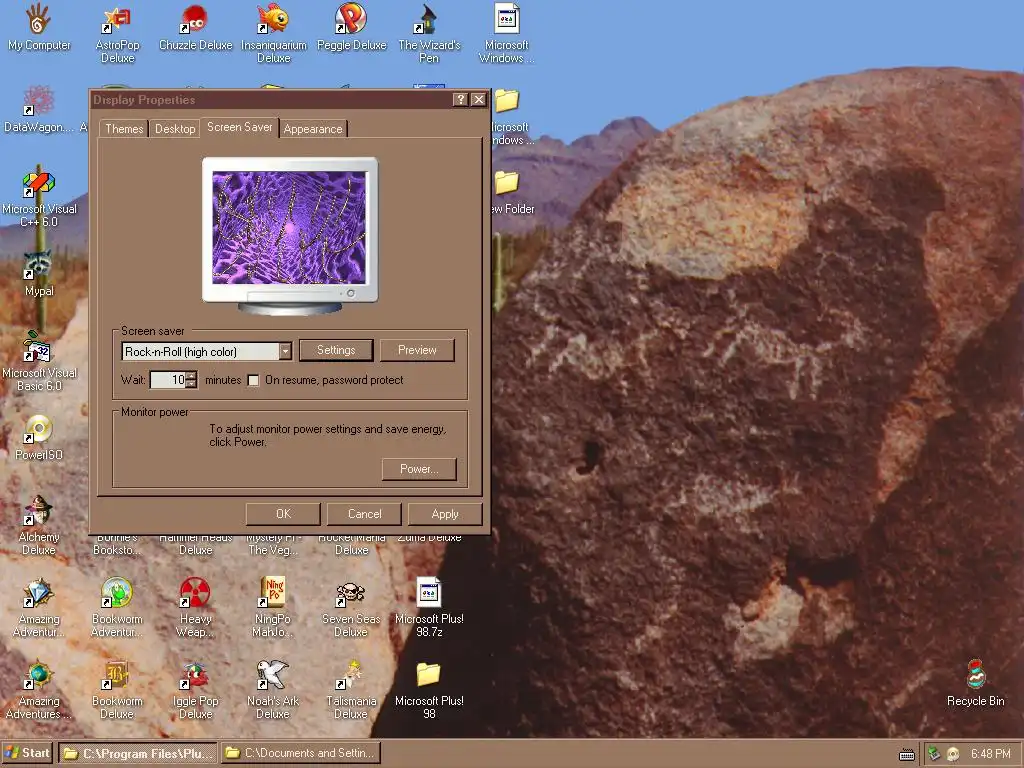Image resolution: width=1024 pixels, height=768 pixels.
Task: Switch to C:\Documents and Settin... taskbar window
Action: 300,753
